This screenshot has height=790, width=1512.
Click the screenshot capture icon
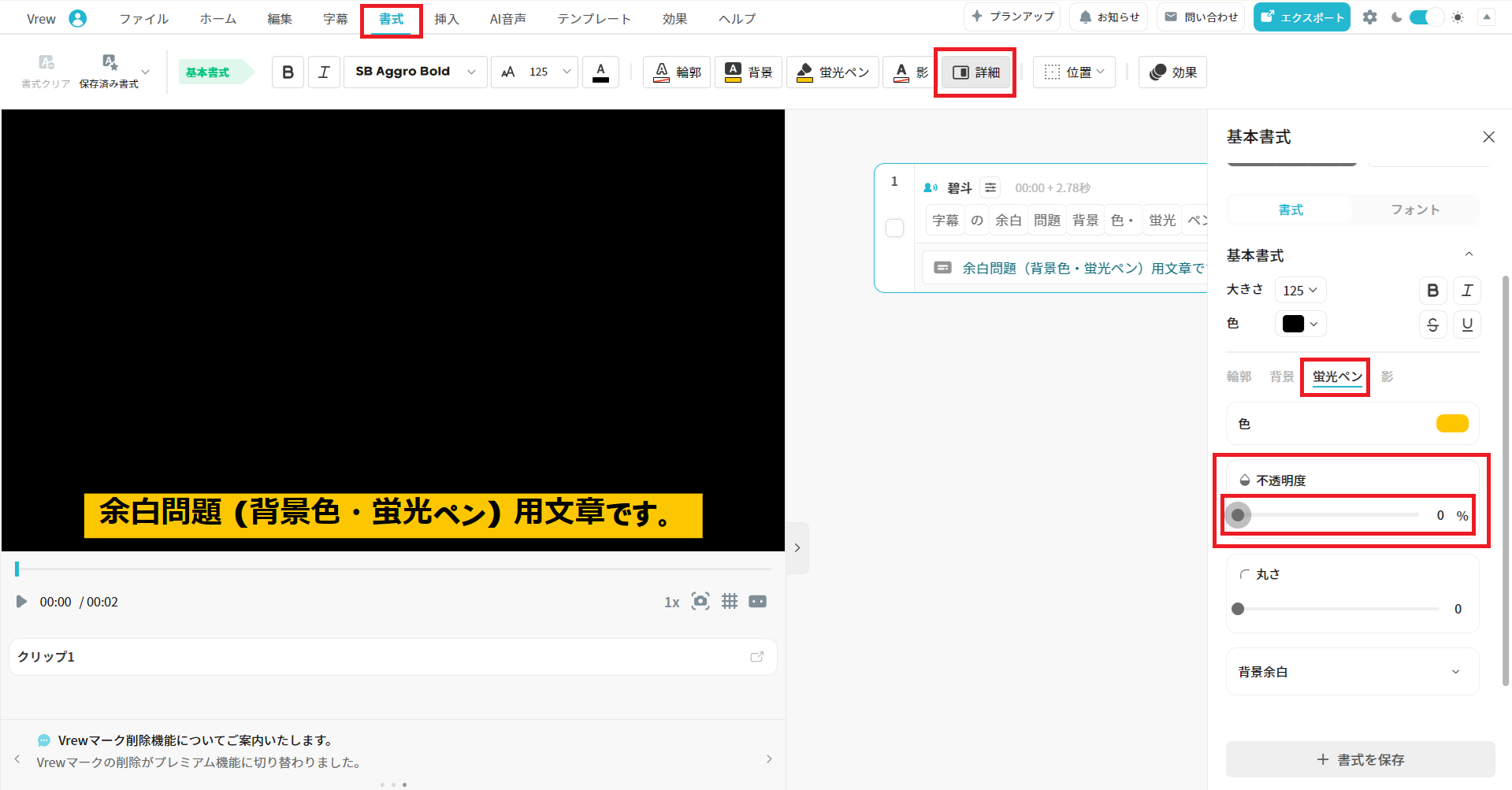[700, 601]
